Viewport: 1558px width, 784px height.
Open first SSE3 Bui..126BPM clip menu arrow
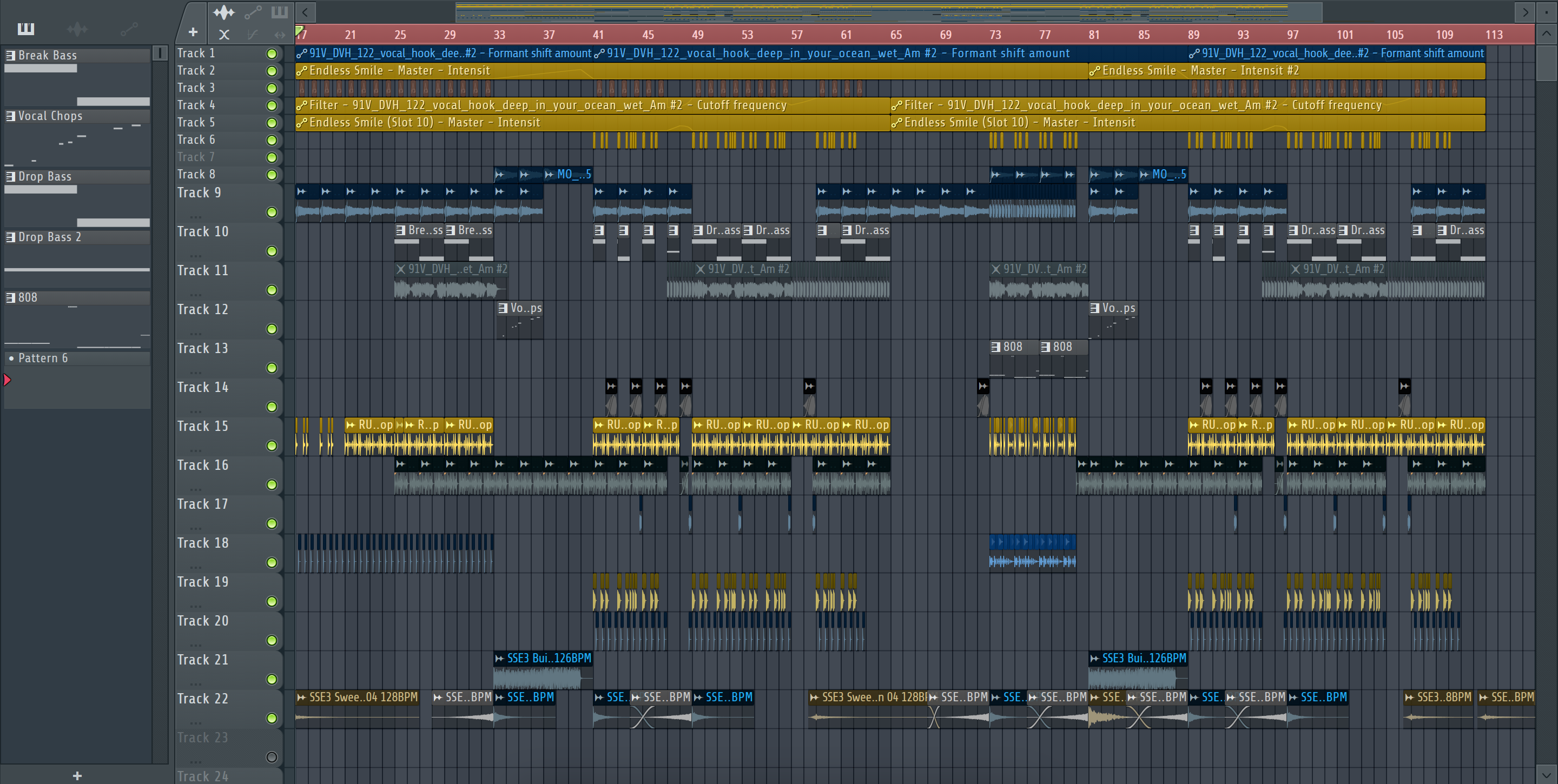coord(499,658)
